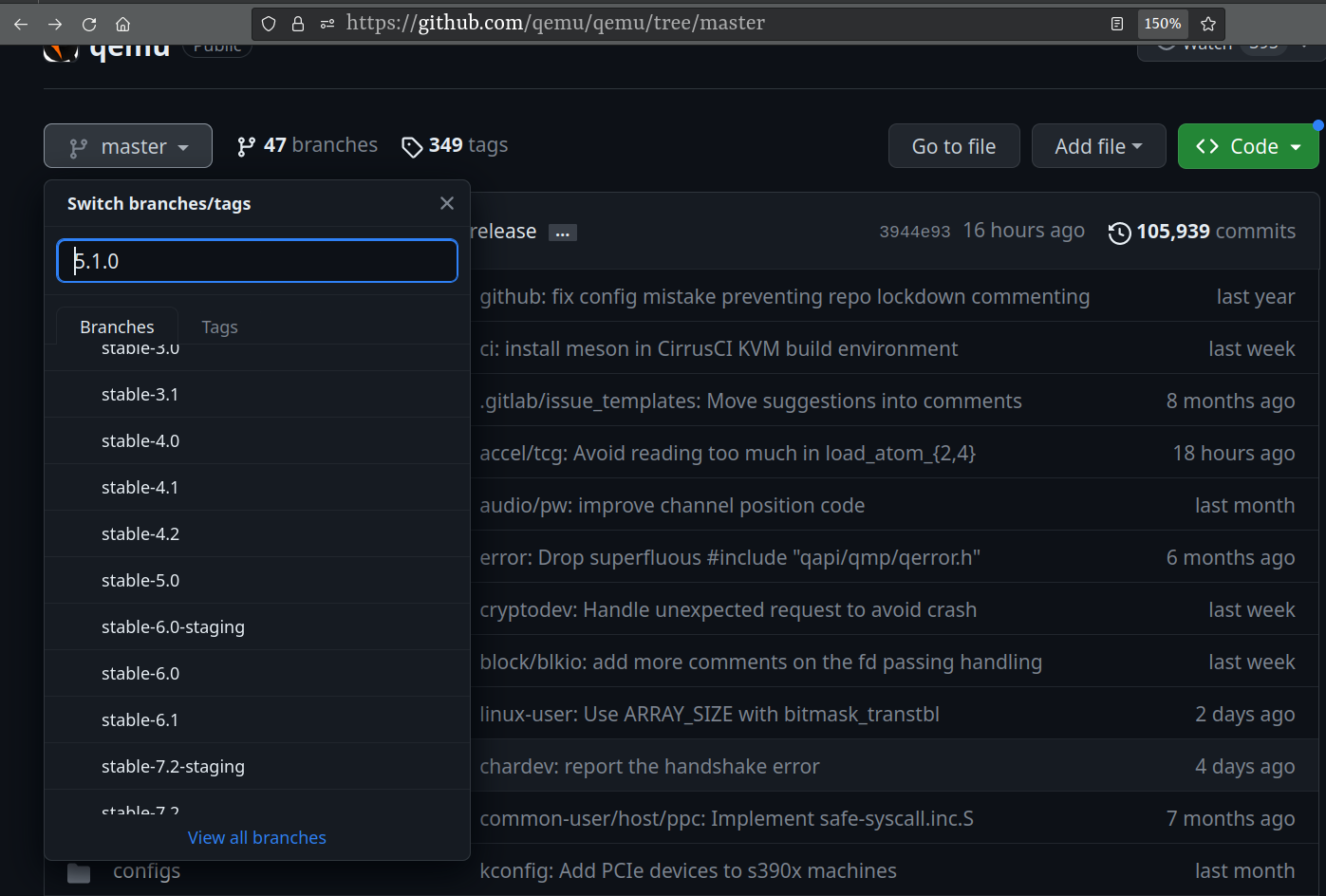1326x896 pixels.
Task: Select the stable-4.0 branch
Action: (257, 440)
